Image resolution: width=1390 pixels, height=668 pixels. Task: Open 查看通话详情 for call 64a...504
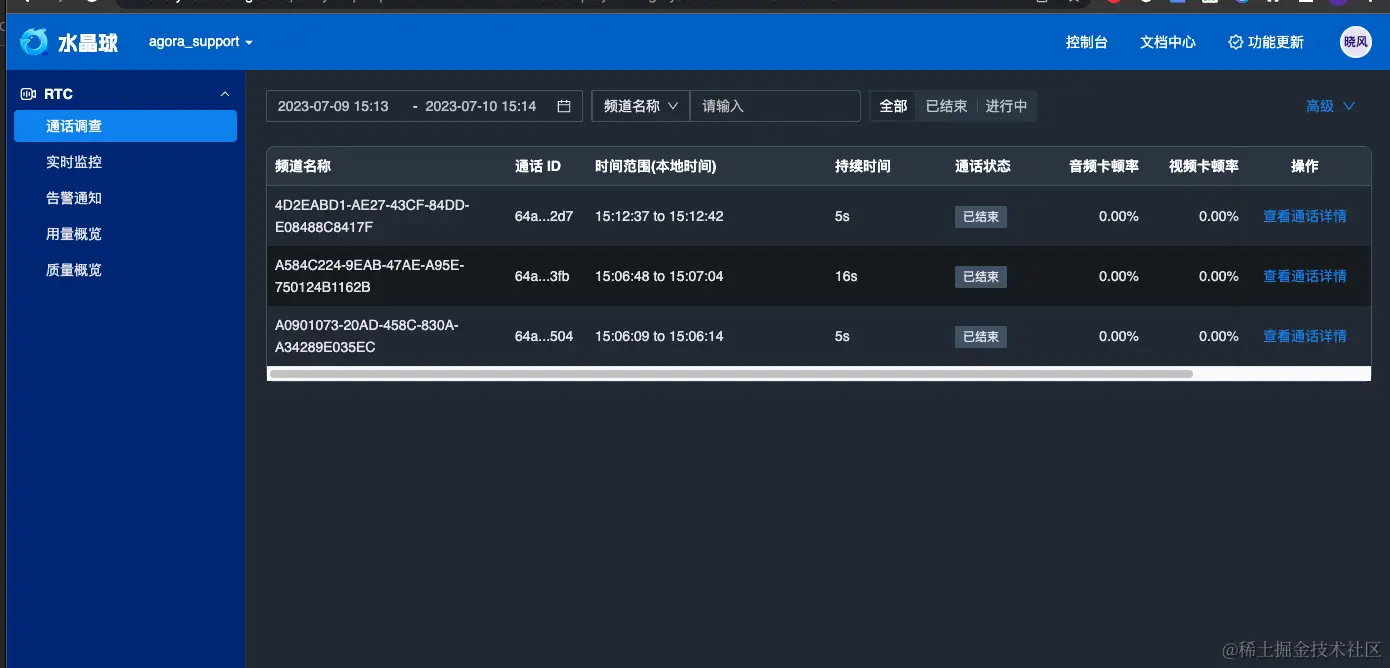(1305, 336)
